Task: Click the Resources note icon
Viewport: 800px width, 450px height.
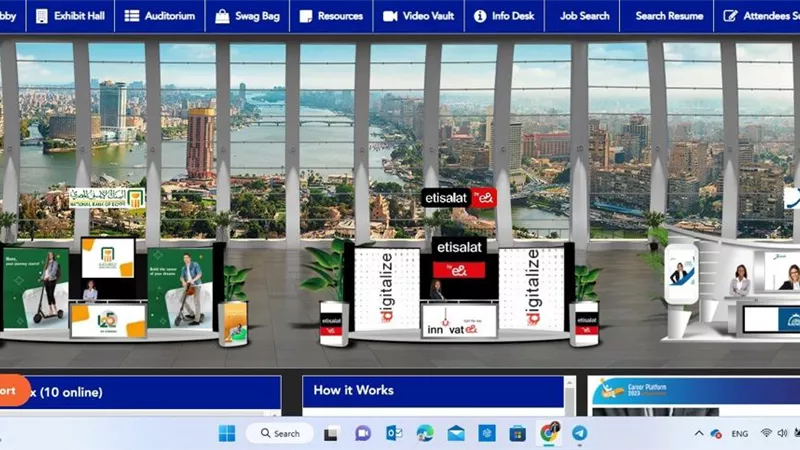Action: pyautogui.click(x=306, y=16)
